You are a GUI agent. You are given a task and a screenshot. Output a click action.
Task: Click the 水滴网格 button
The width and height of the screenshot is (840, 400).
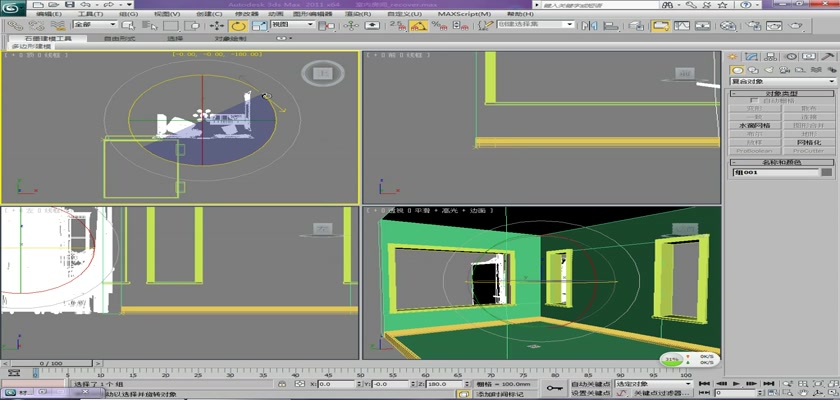pos(755,125)
